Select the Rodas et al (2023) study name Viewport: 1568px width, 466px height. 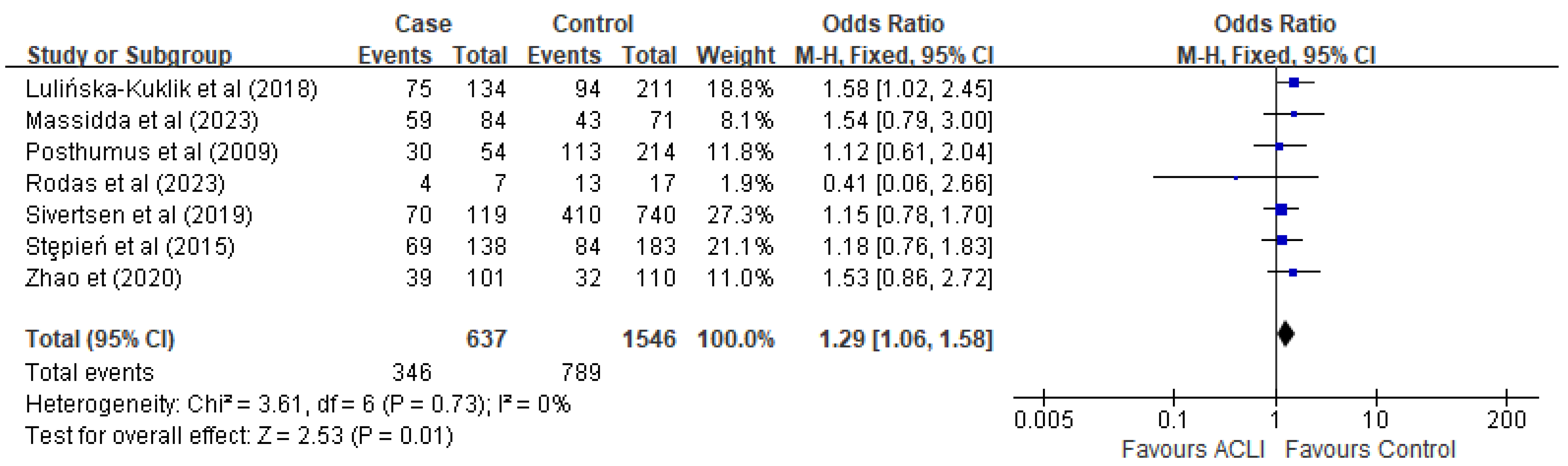click(125, 183)
